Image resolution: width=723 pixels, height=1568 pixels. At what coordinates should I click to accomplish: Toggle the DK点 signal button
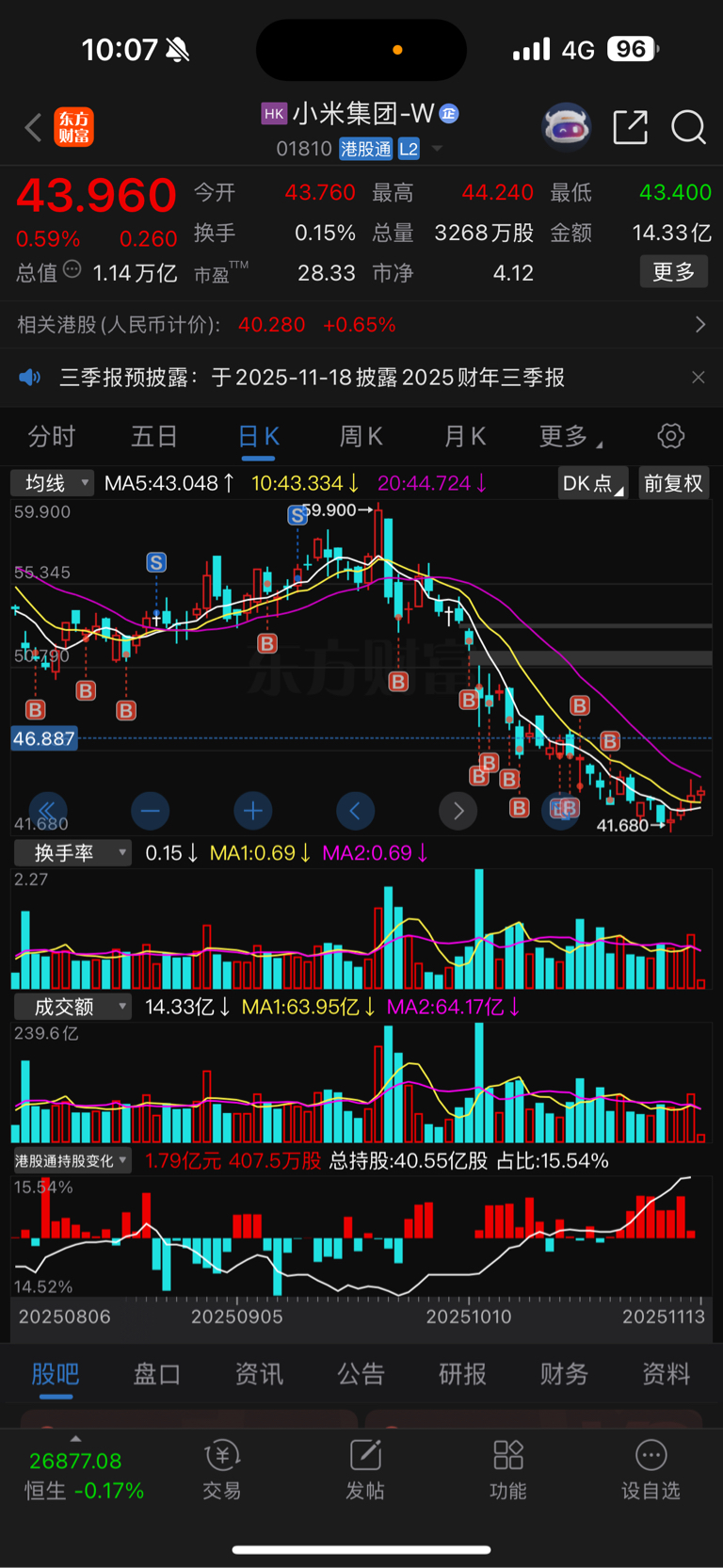click(593, 483)
